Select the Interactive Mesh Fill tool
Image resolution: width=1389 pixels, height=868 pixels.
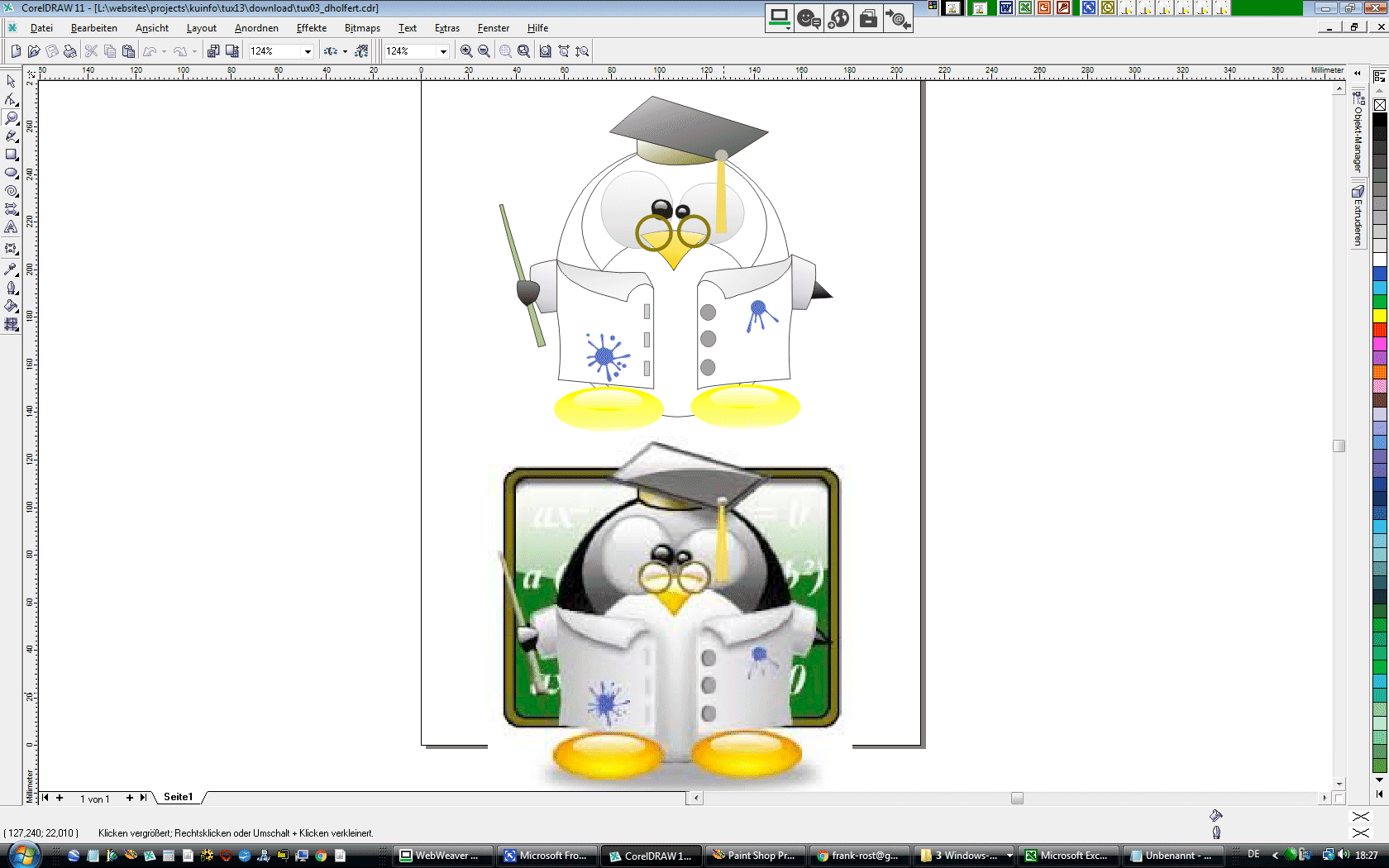[11, 324]
